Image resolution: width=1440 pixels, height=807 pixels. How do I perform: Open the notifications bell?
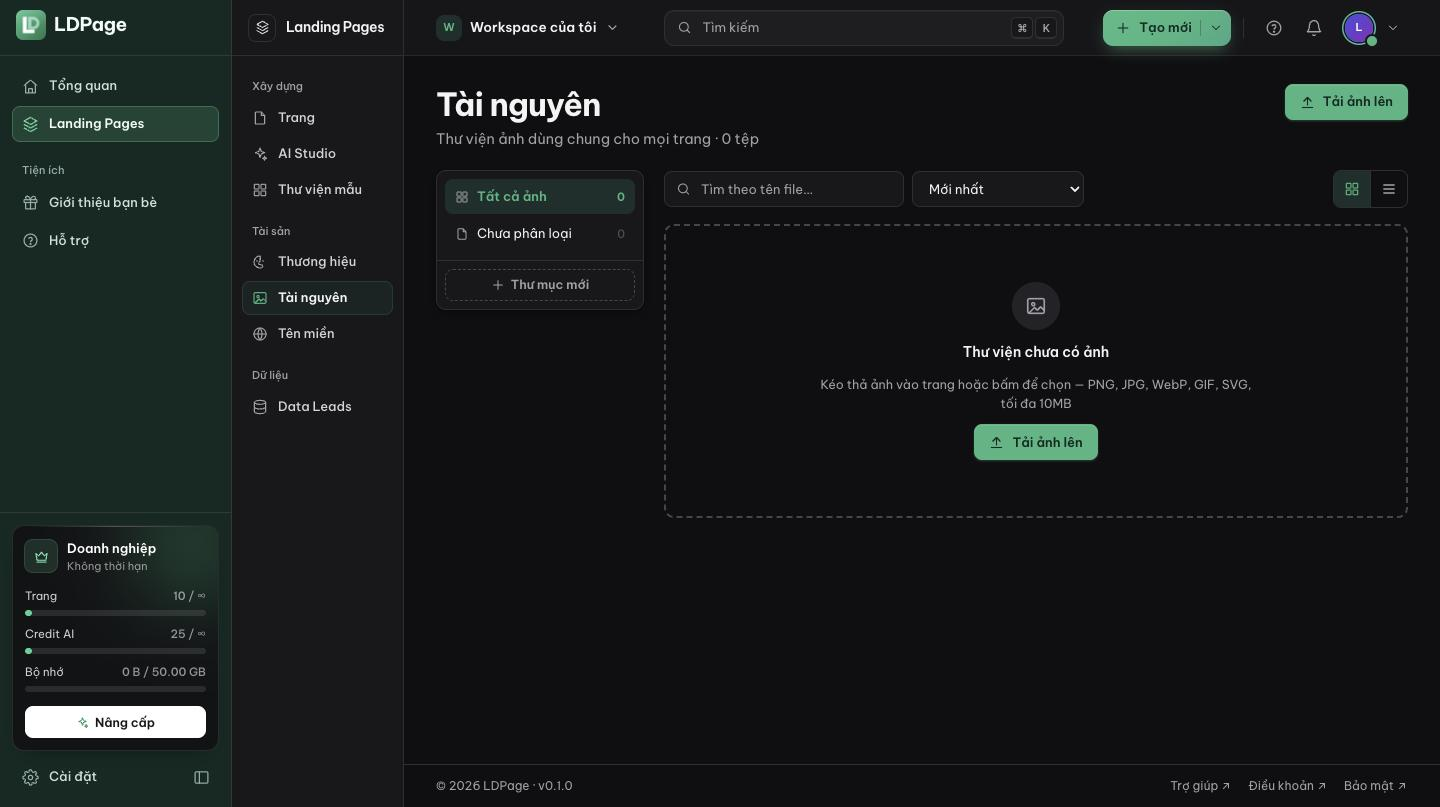coord(1314,28)
